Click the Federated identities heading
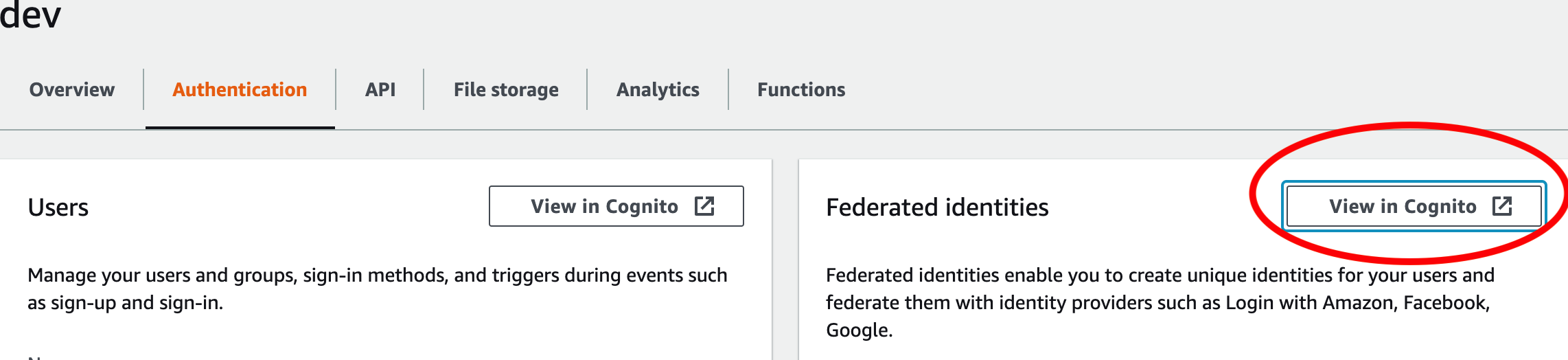The width and height of the screenshot is (1568, 360). (x=937, y=207)
